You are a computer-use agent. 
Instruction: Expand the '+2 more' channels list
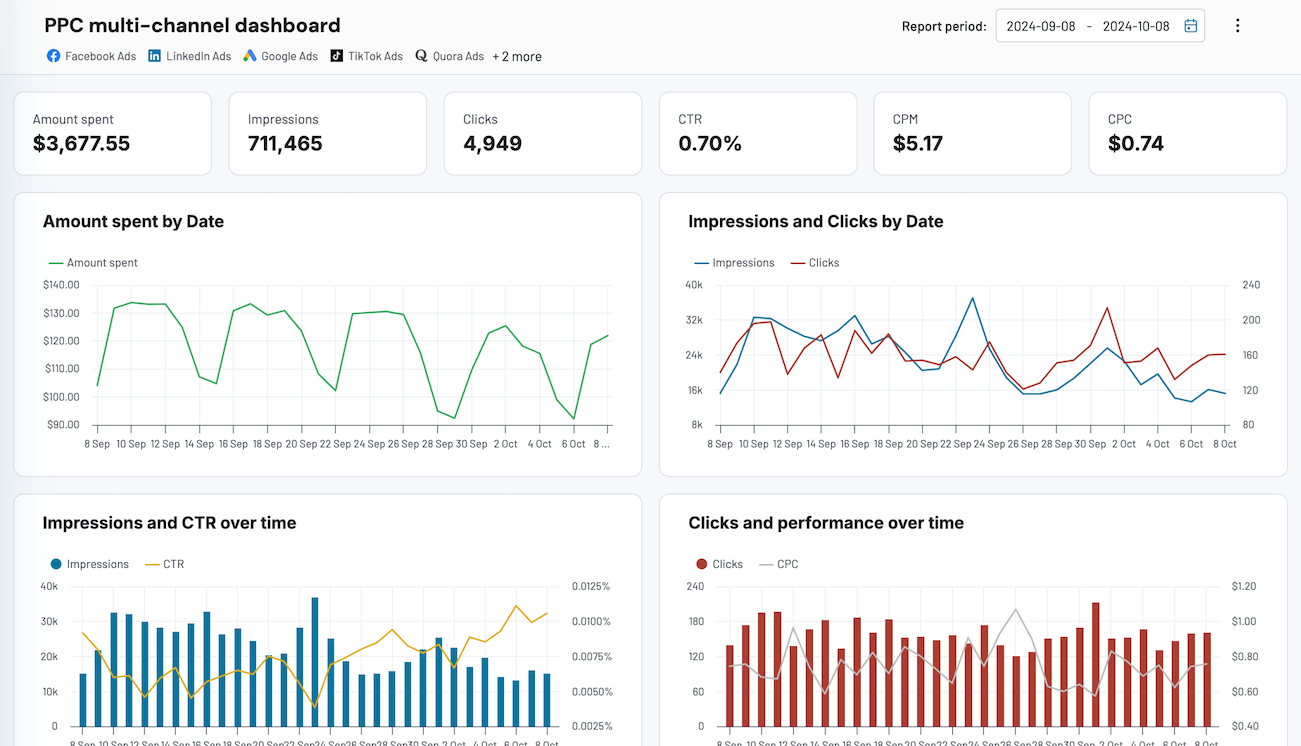pyautogui.click(x=517, y=56)
